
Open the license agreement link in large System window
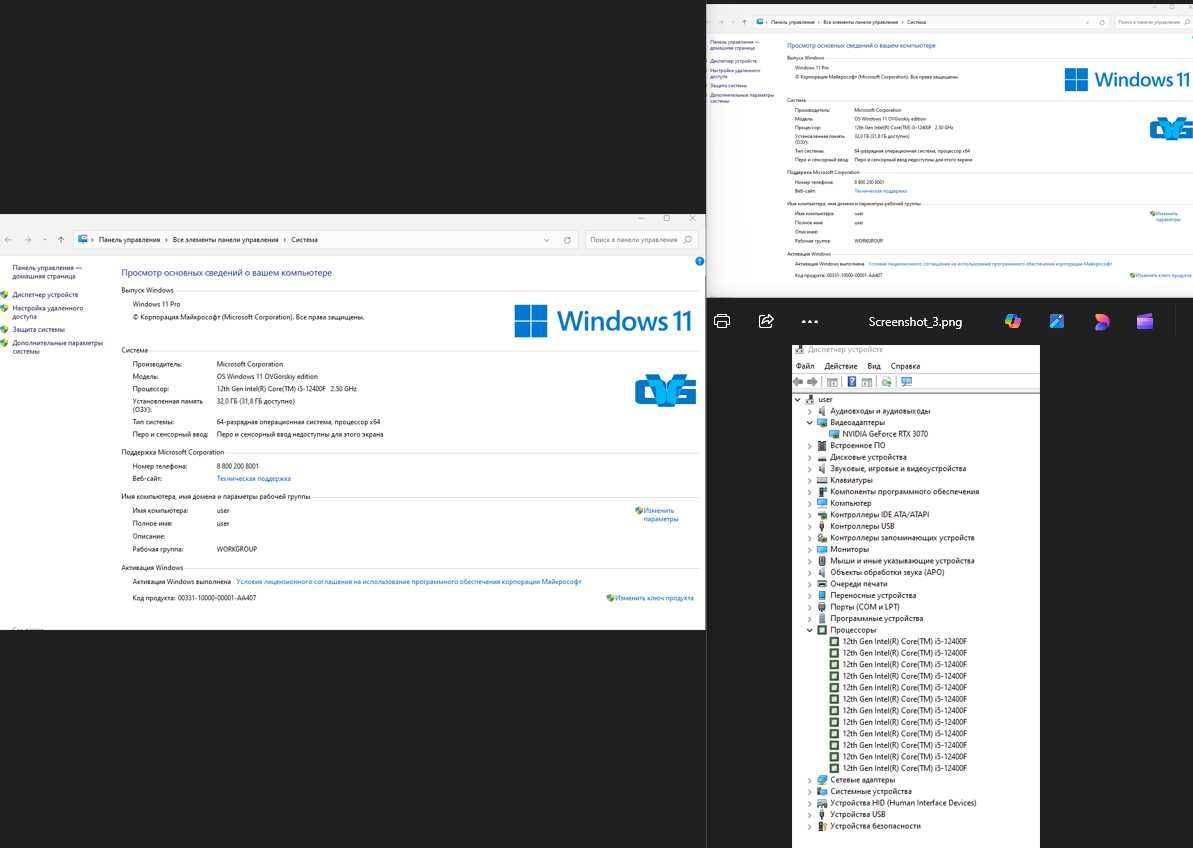(409, 582)
